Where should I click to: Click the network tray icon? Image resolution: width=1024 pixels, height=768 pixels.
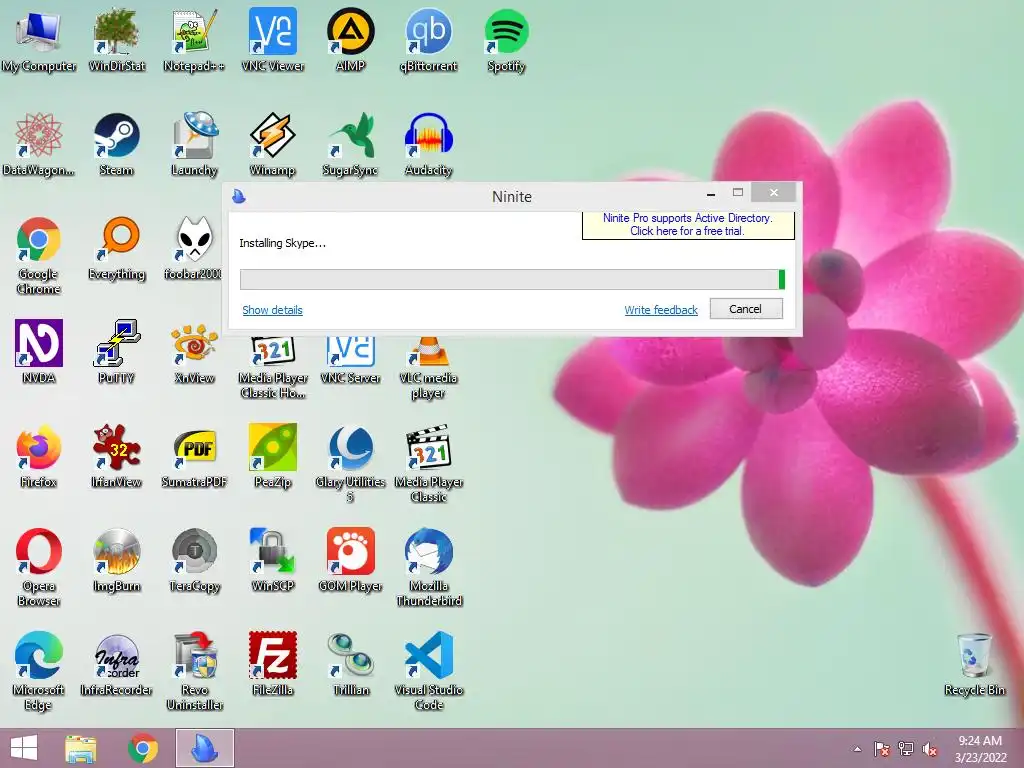(x=906, y=749)
